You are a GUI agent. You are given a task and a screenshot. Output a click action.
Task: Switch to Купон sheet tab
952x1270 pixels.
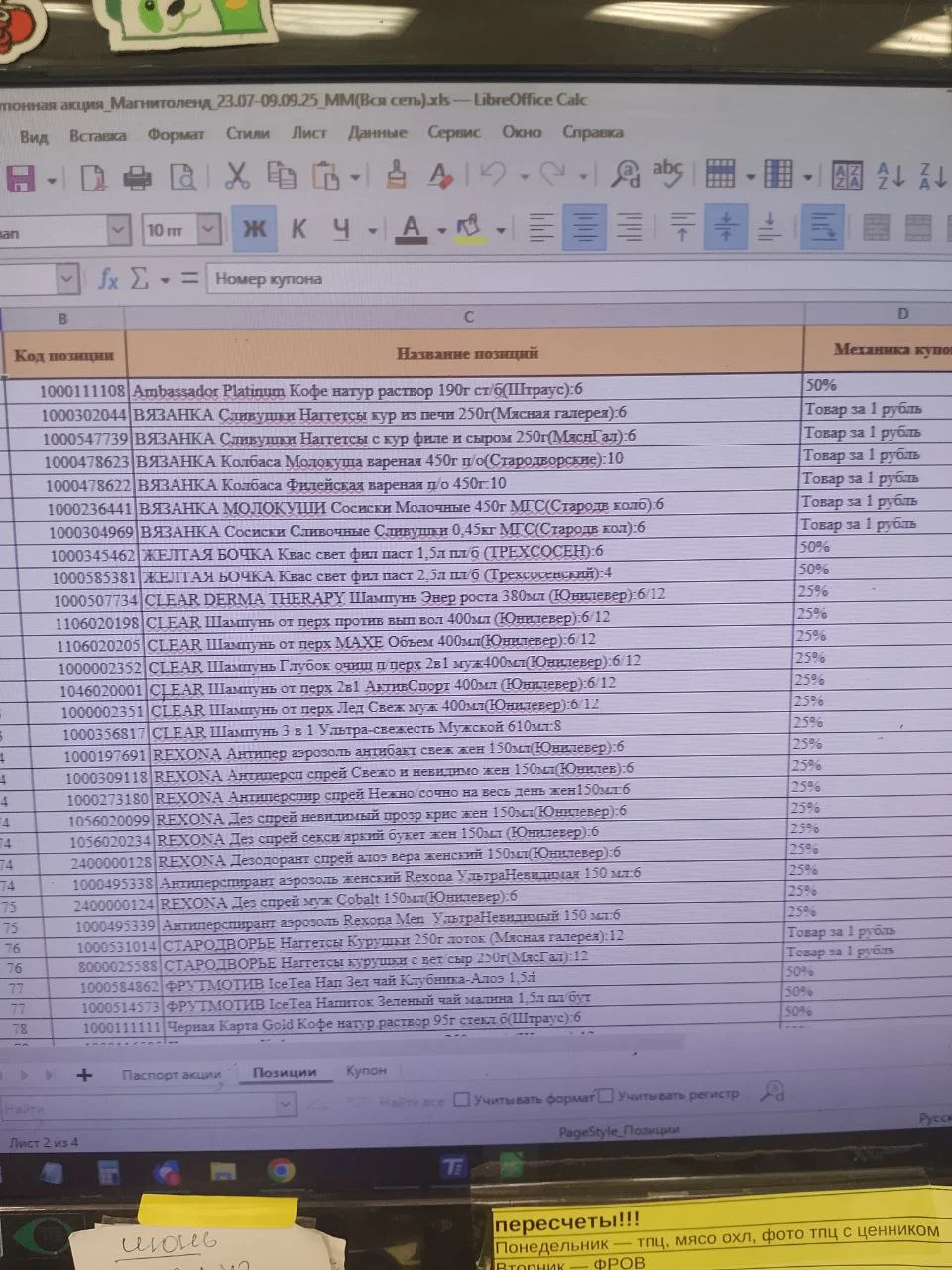coord(366,1070)
